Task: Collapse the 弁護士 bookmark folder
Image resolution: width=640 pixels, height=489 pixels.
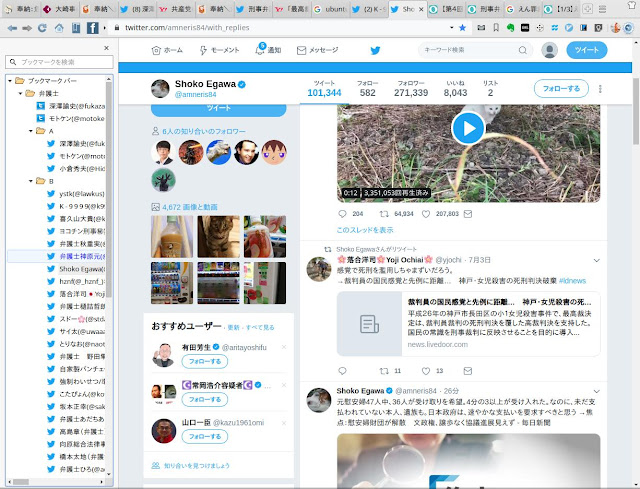Action: tap(20, 93)
